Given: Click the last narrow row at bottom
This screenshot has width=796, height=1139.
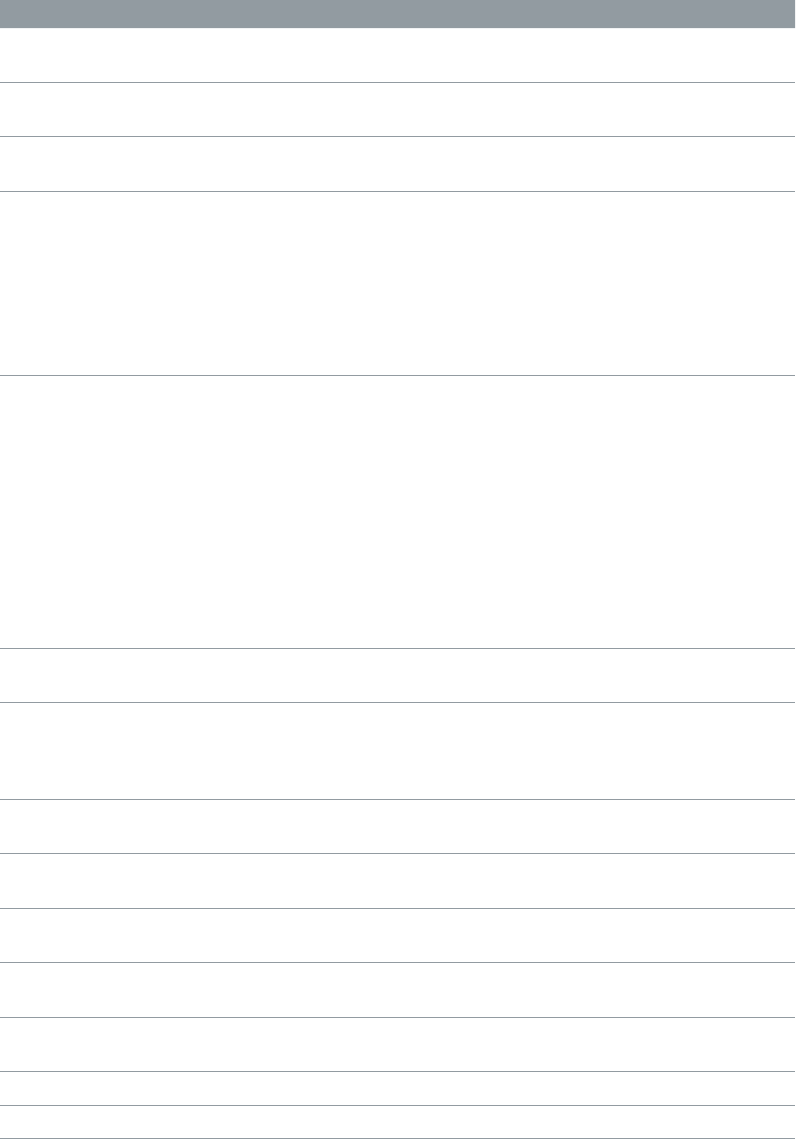Looking at the screenshot, I should [398, 1122].
